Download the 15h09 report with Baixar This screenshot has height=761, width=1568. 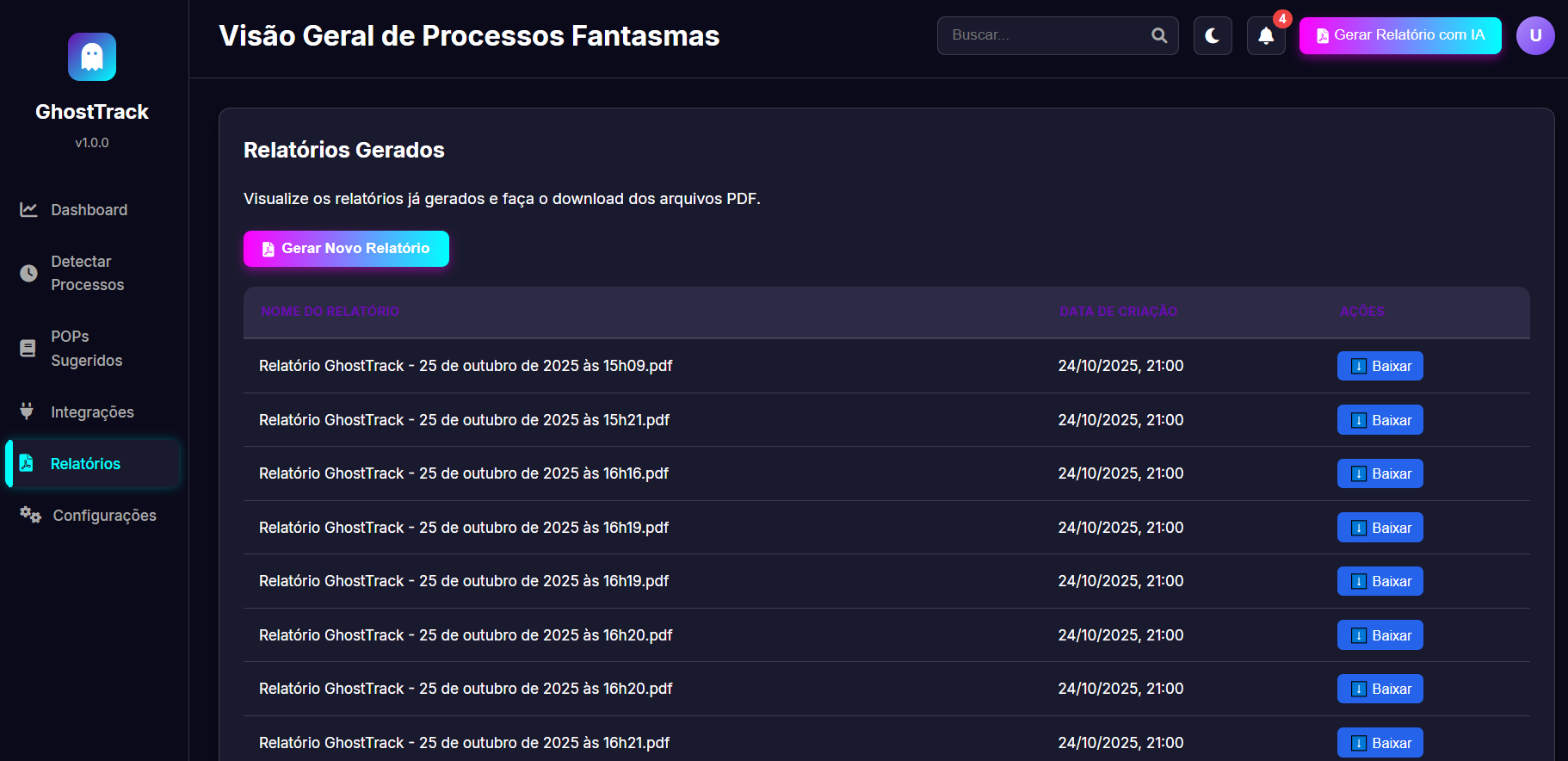pyautogui.click(x=1380, y=366)
